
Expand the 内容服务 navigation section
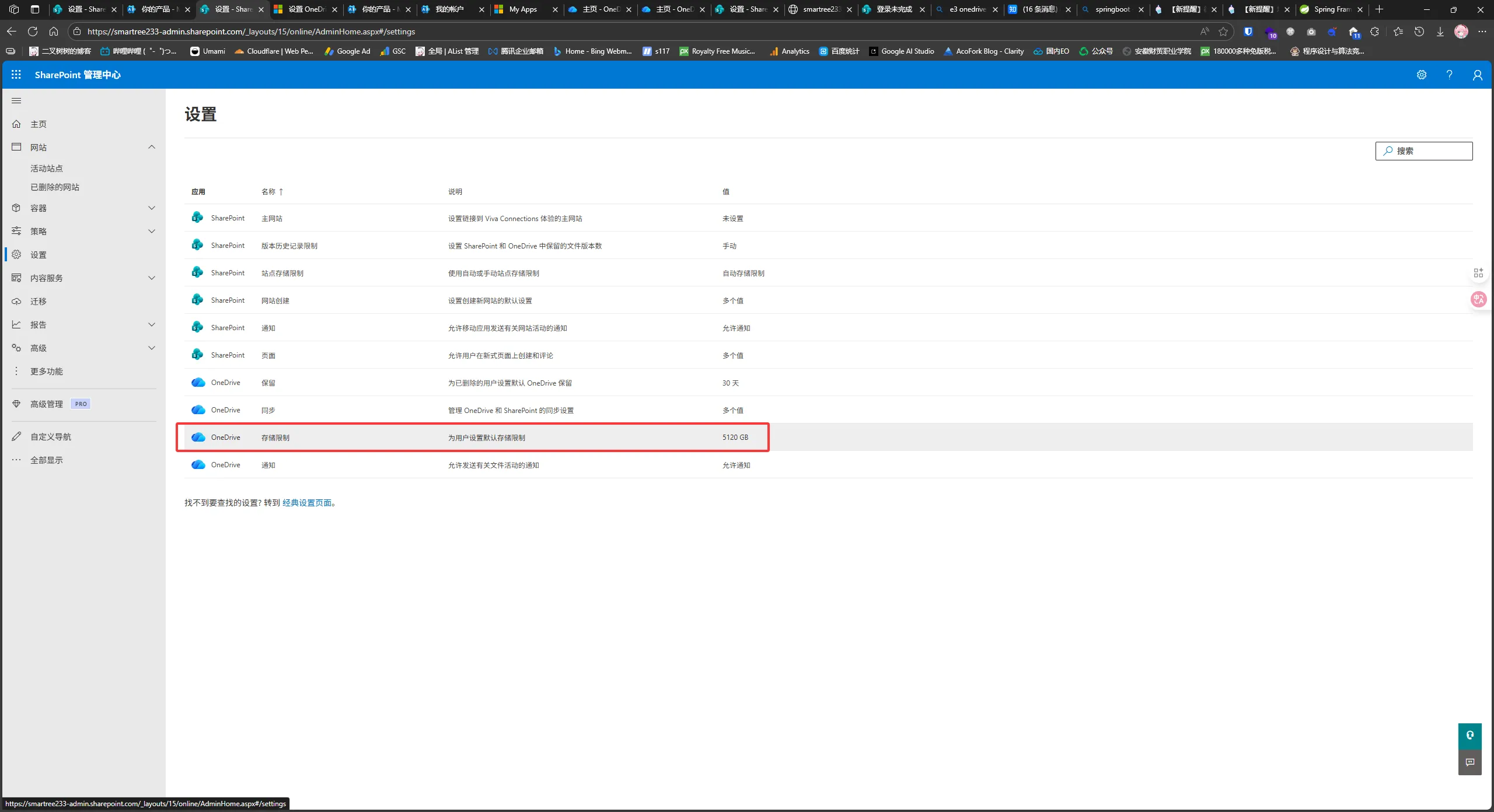(x=152, y=278)
